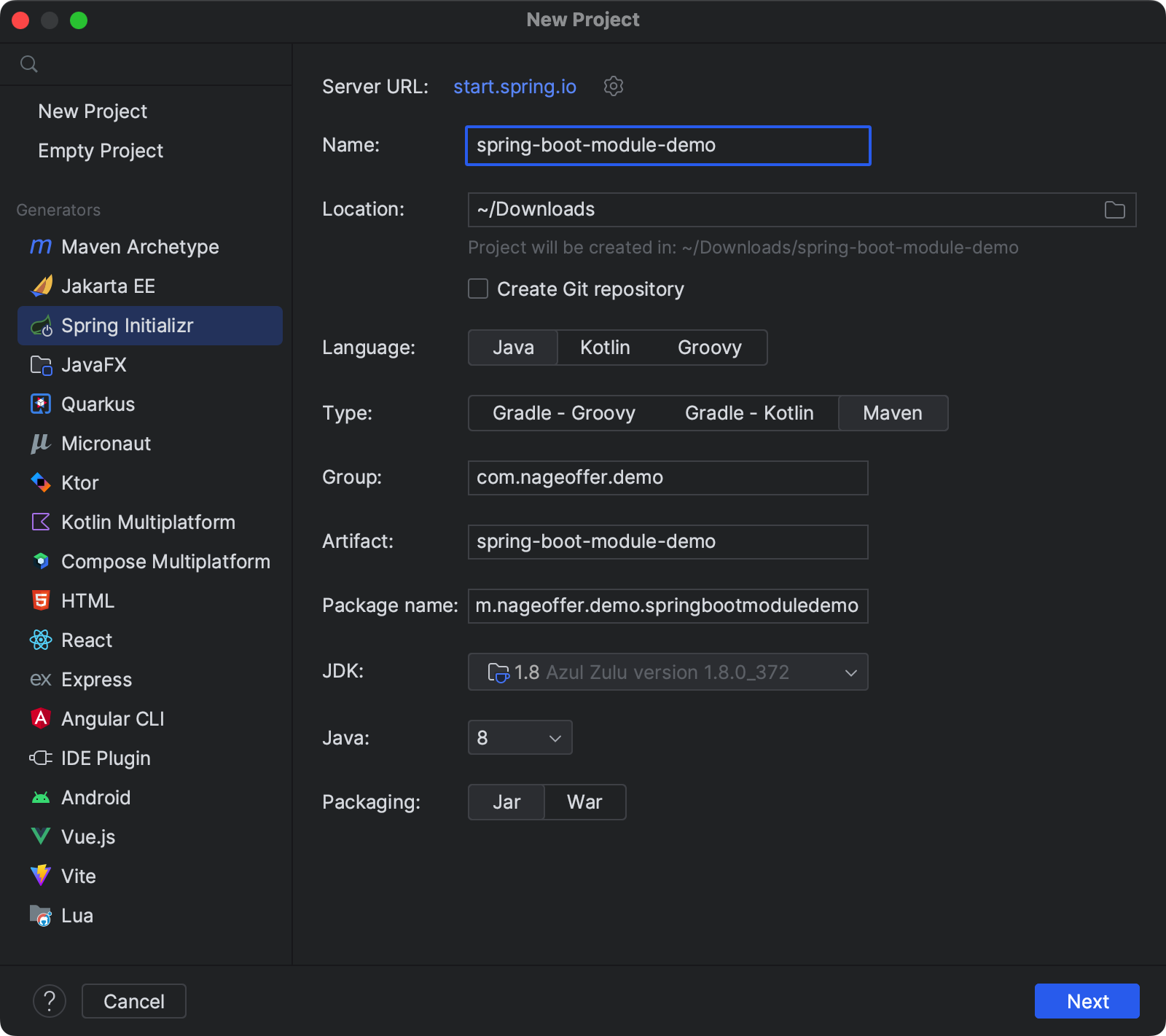Screen dimensions: 1166x1036
Task: Select Express generator label
Action: [x=96, y=680]
